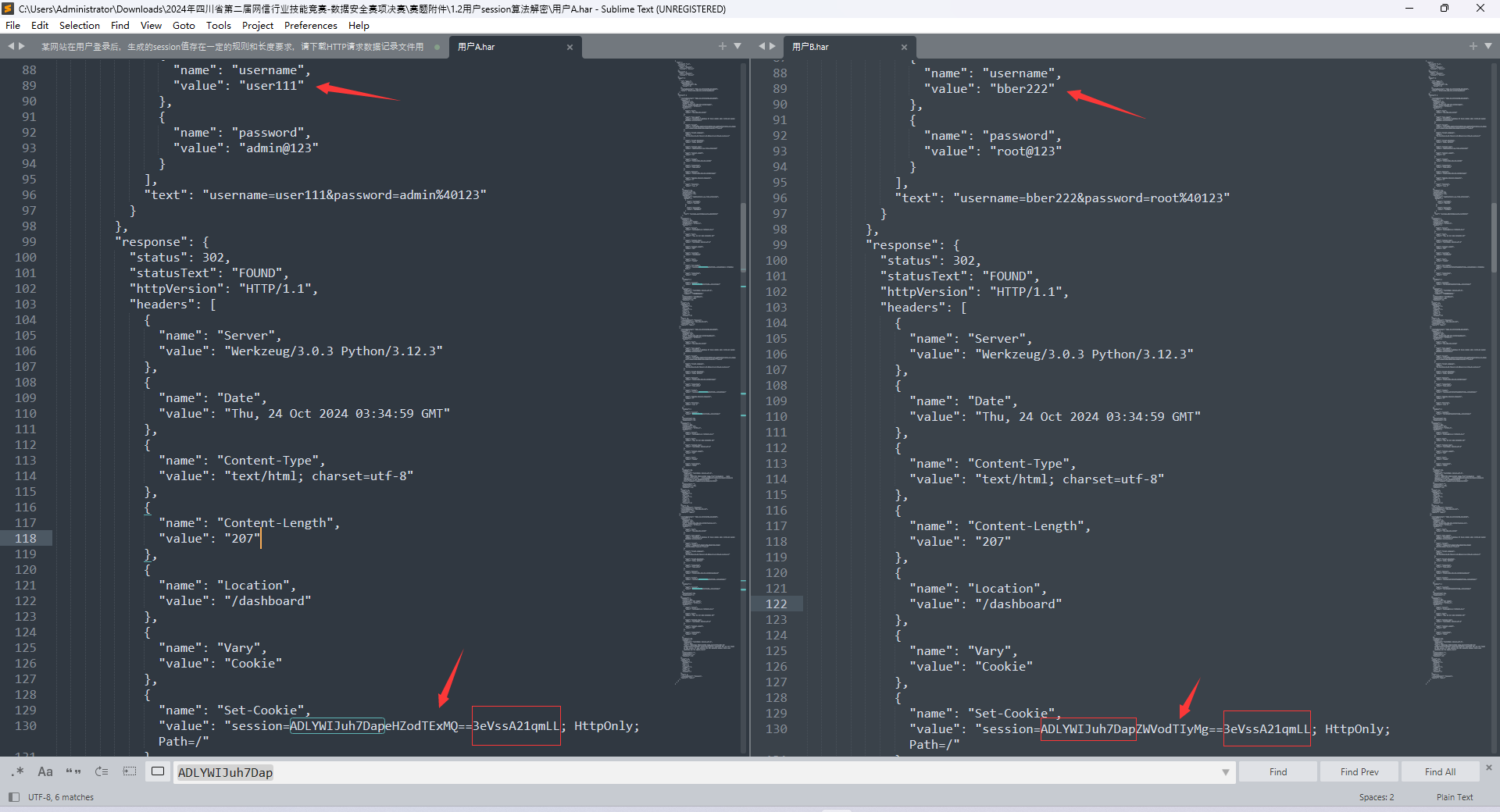This screenshot has width=1500, height=812.
Task: Click the right pane vertical scrollbar
Action: 1495,237
